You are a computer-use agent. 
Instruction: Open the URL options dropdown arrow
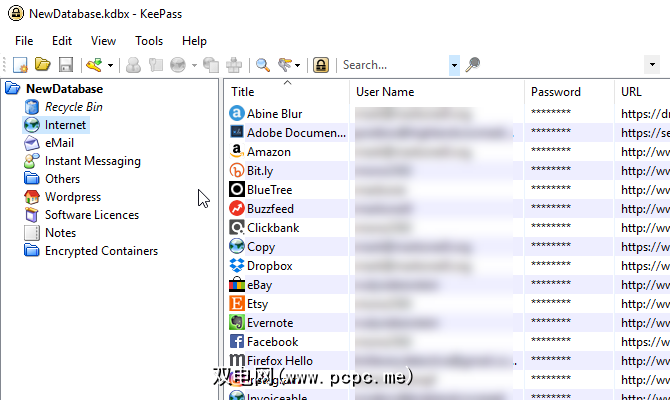click(194, 65)
